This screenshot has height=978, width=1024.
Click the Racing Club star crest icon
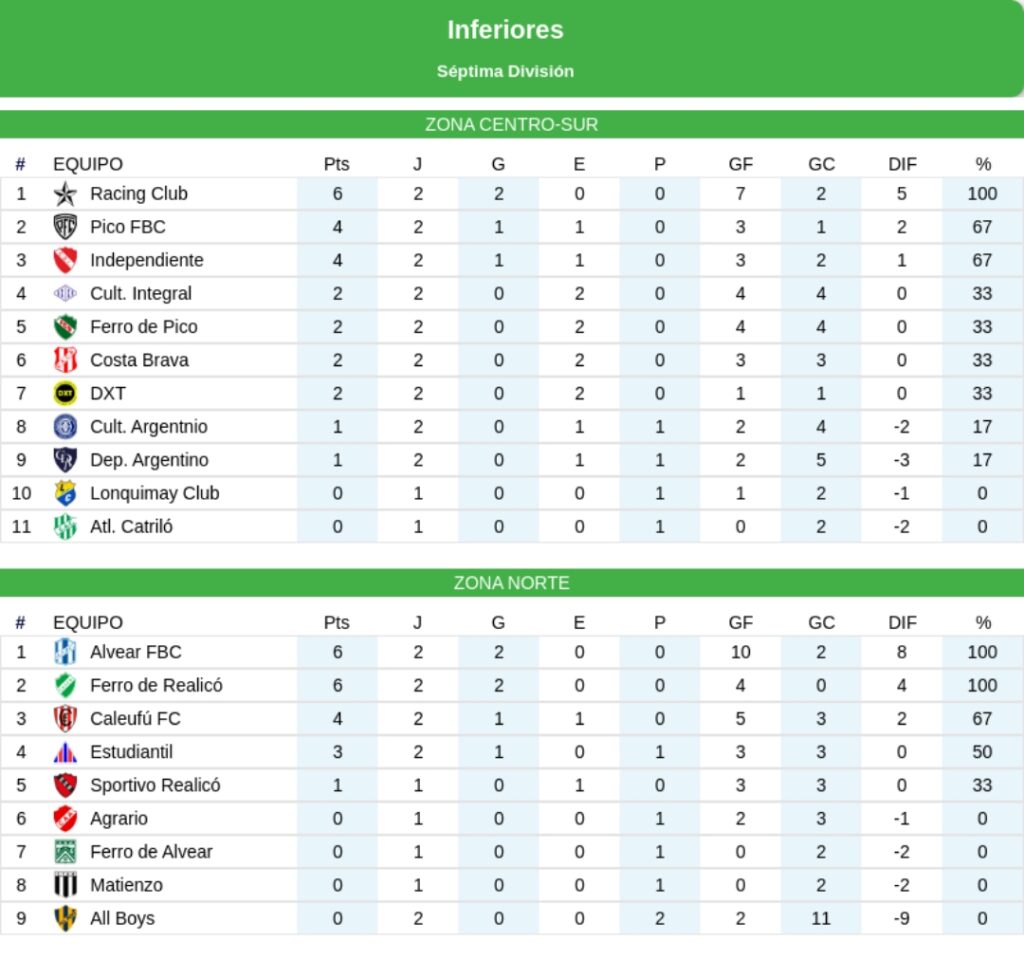[65, 194]
